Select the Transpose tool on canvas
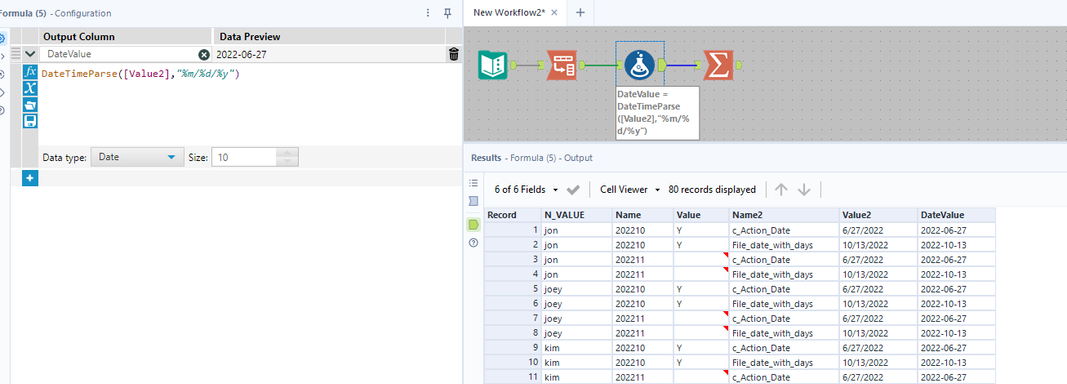The height and width of the screenshot is (384, 1067). click(562, 65)
